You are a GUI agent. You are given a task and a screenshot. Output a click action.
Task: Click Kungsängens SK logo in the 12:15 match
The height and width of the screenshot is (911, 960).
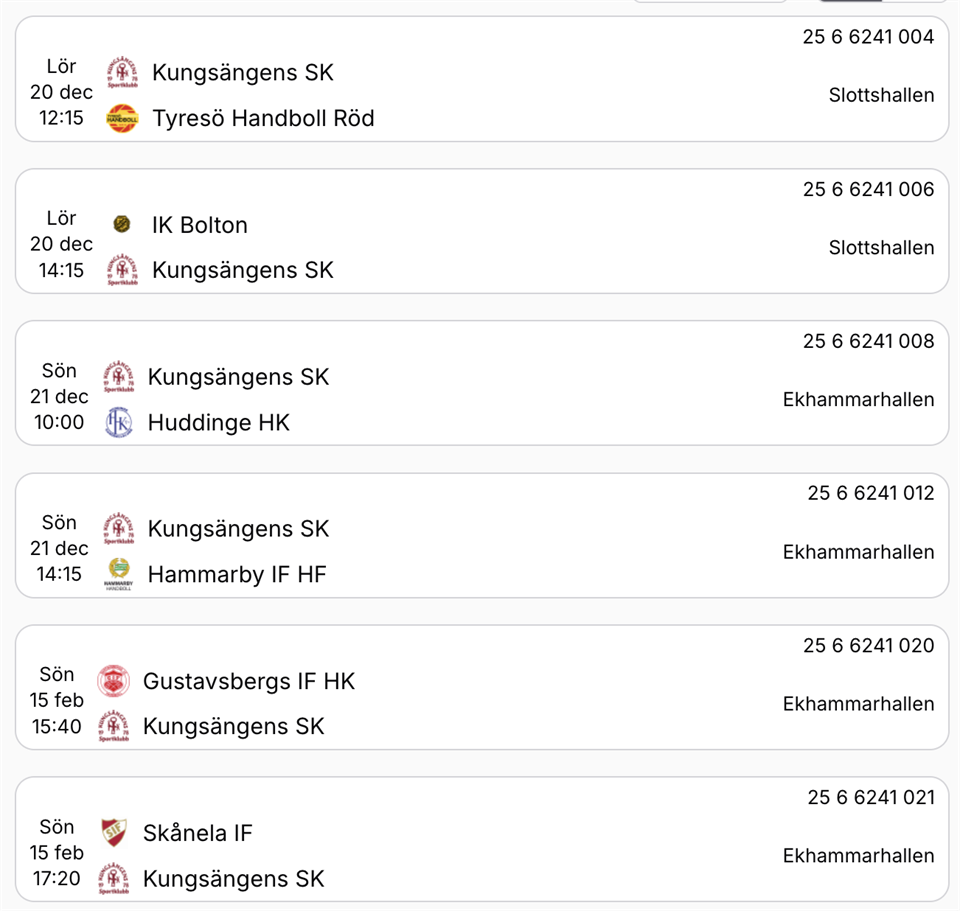pos(122,73)
